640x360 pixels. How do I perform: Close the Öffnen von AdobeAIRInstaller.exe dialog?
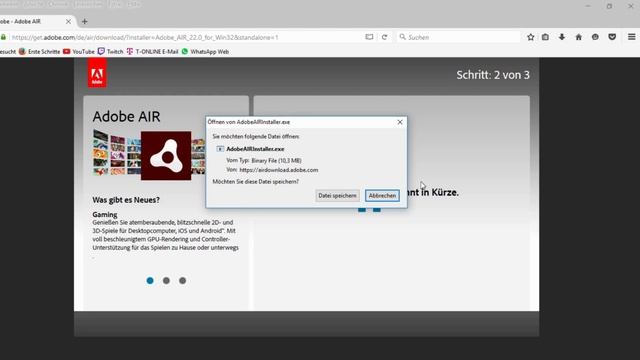pos(400,122)
